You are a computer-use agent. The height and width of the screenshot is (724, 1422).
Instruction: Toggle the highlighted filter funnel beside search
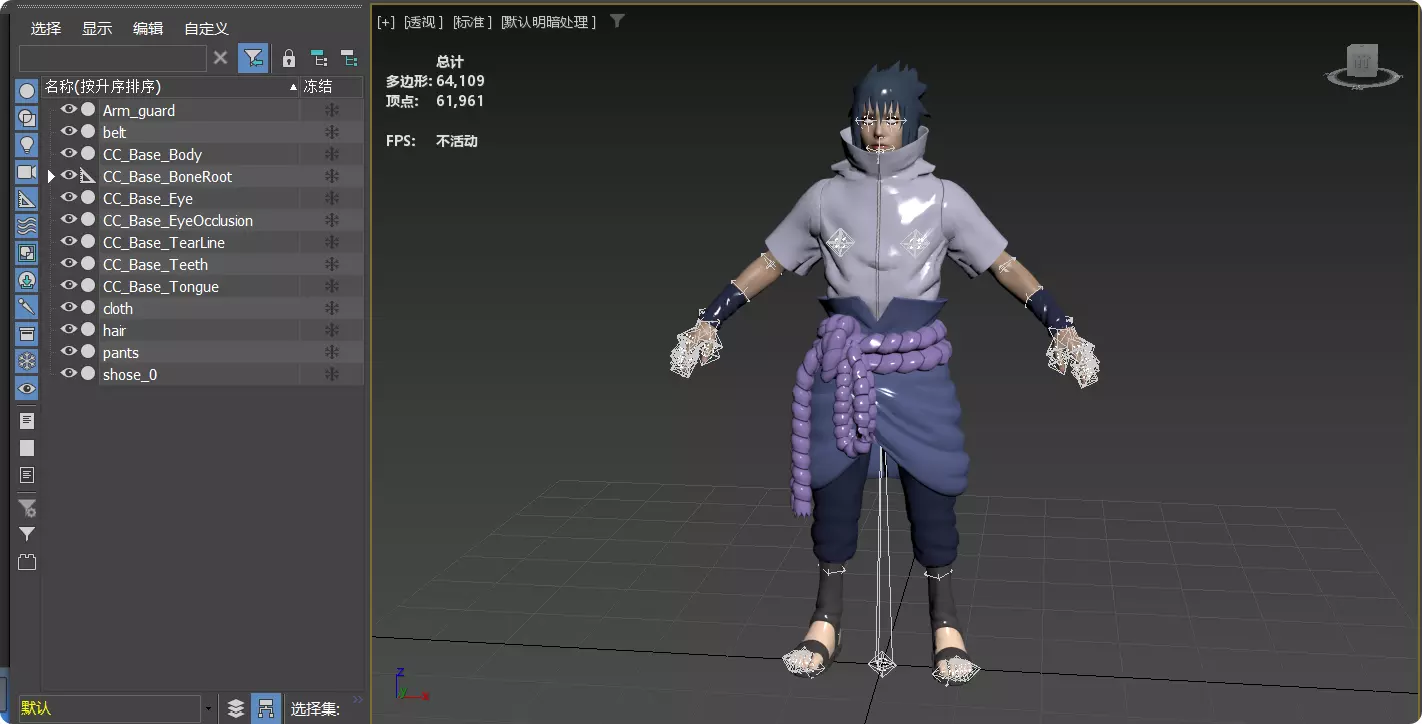click(253, 58)
